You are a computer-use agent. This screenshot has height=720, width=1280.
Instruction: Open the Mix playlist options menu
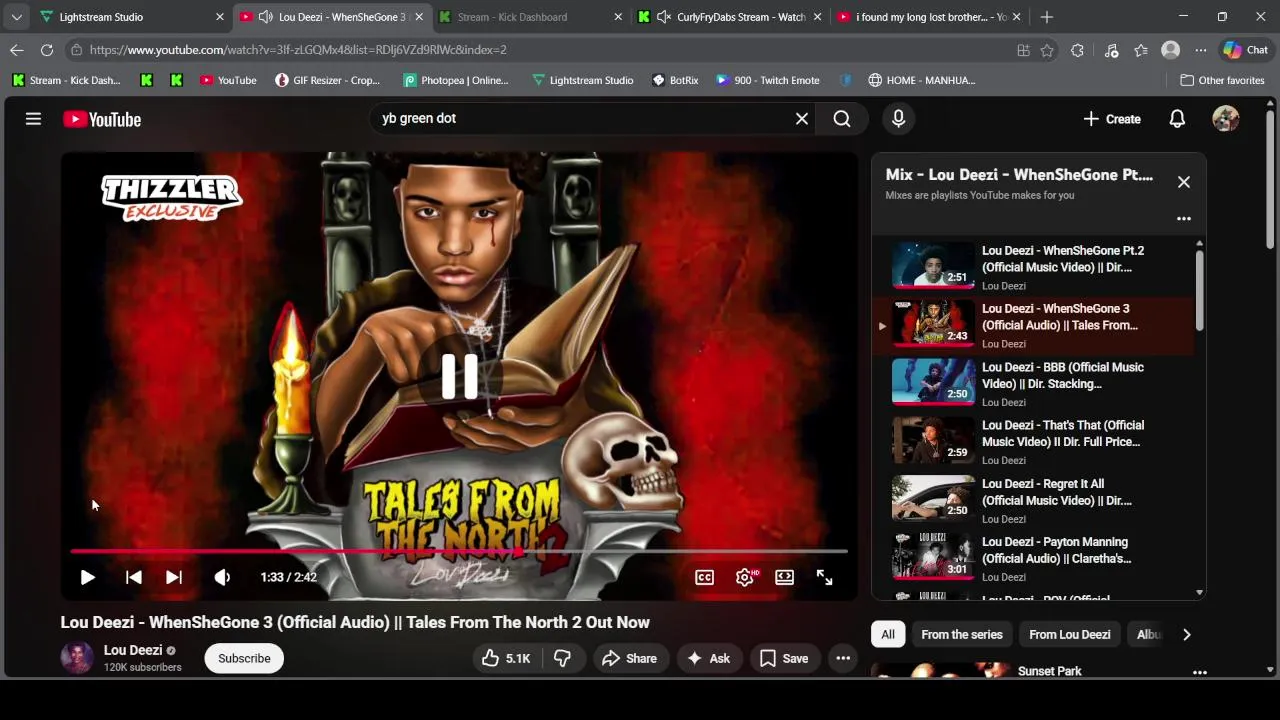click(1184, 218)
